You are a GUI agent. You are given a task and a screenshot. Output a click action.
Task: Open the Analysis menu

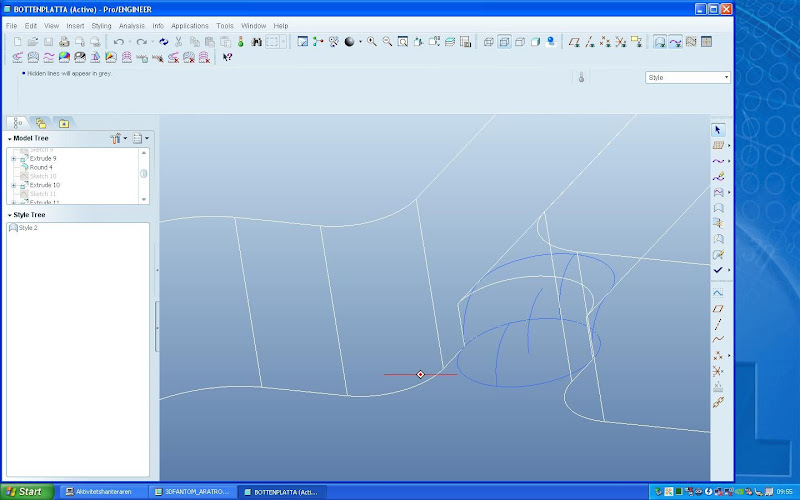click(x=131, y=25)
